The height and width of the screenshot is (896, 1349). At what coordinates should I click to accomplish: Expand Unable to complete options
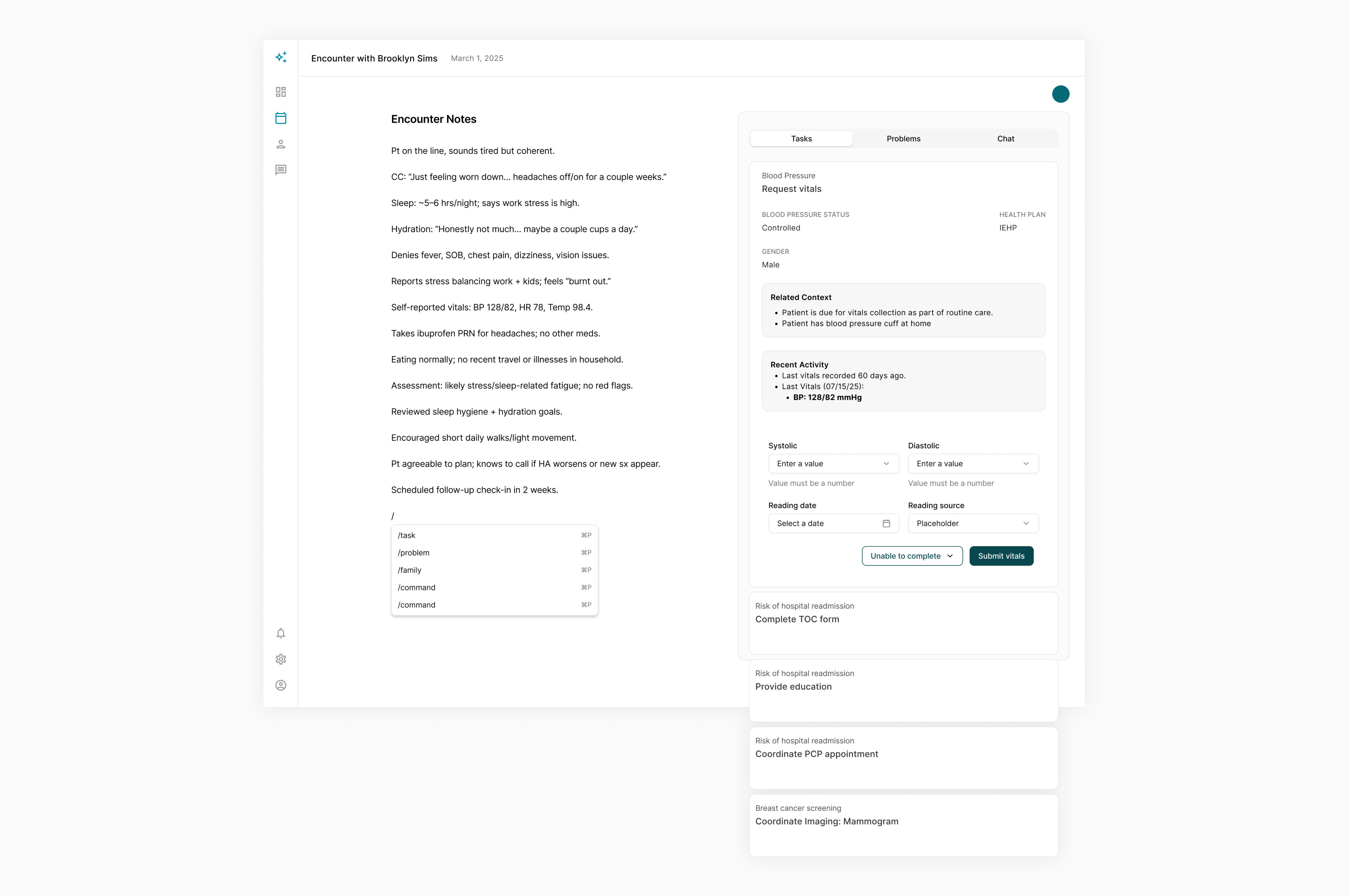912,556
